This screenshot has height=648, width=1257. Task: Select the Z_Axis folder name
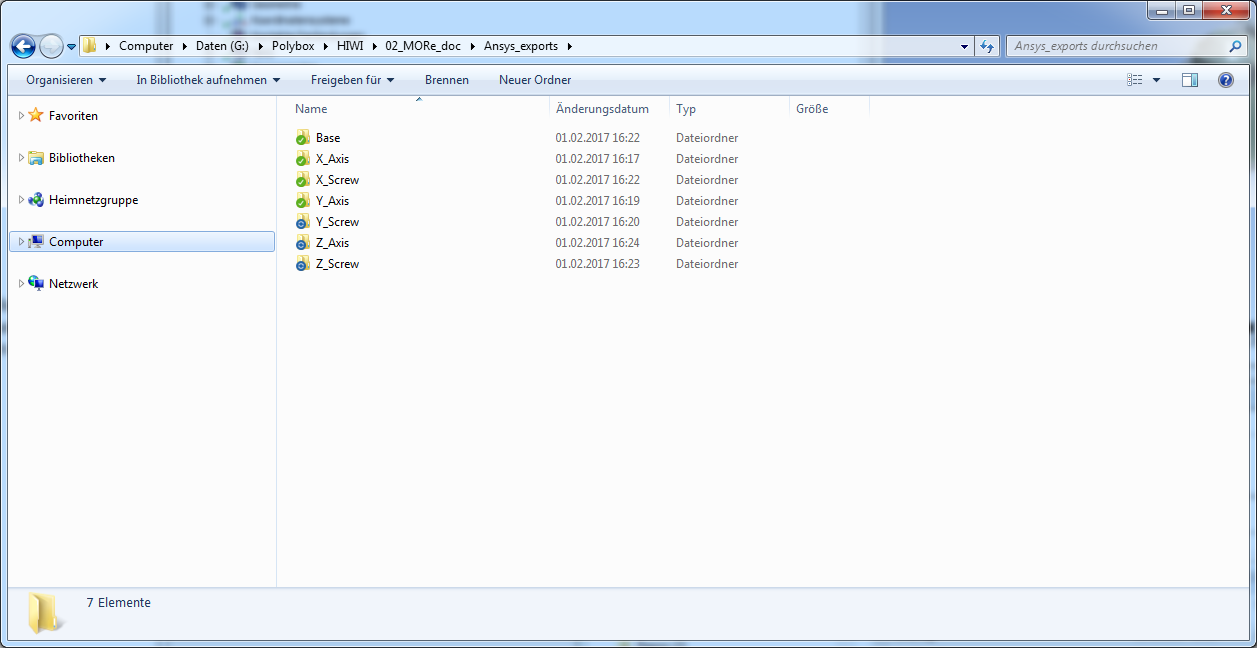pyautogui.click(x=332, y=243)
